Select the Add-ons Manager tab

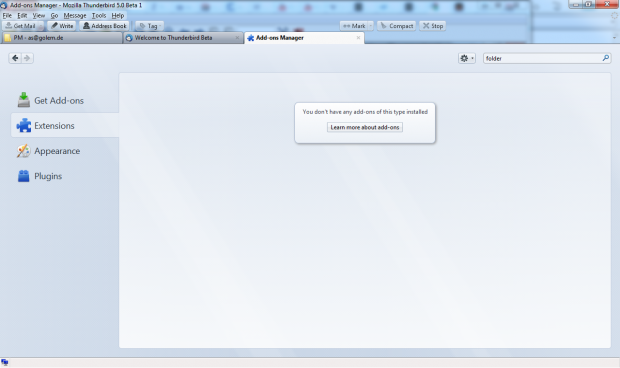pyautogui.click(x=304, y=38)
